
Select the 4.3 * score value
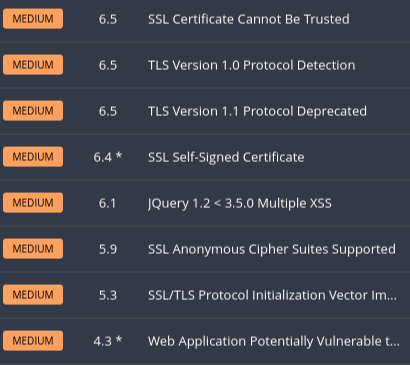click(108, 341)
